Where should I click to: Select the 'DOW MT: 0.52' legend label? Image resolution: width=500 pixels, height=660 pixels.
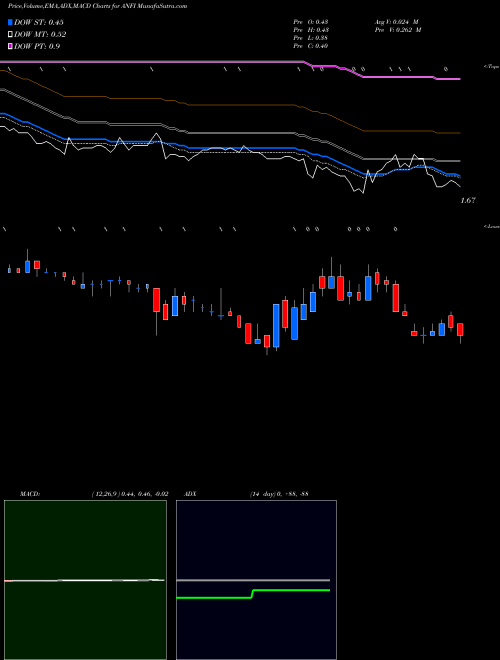coord(40,35)
